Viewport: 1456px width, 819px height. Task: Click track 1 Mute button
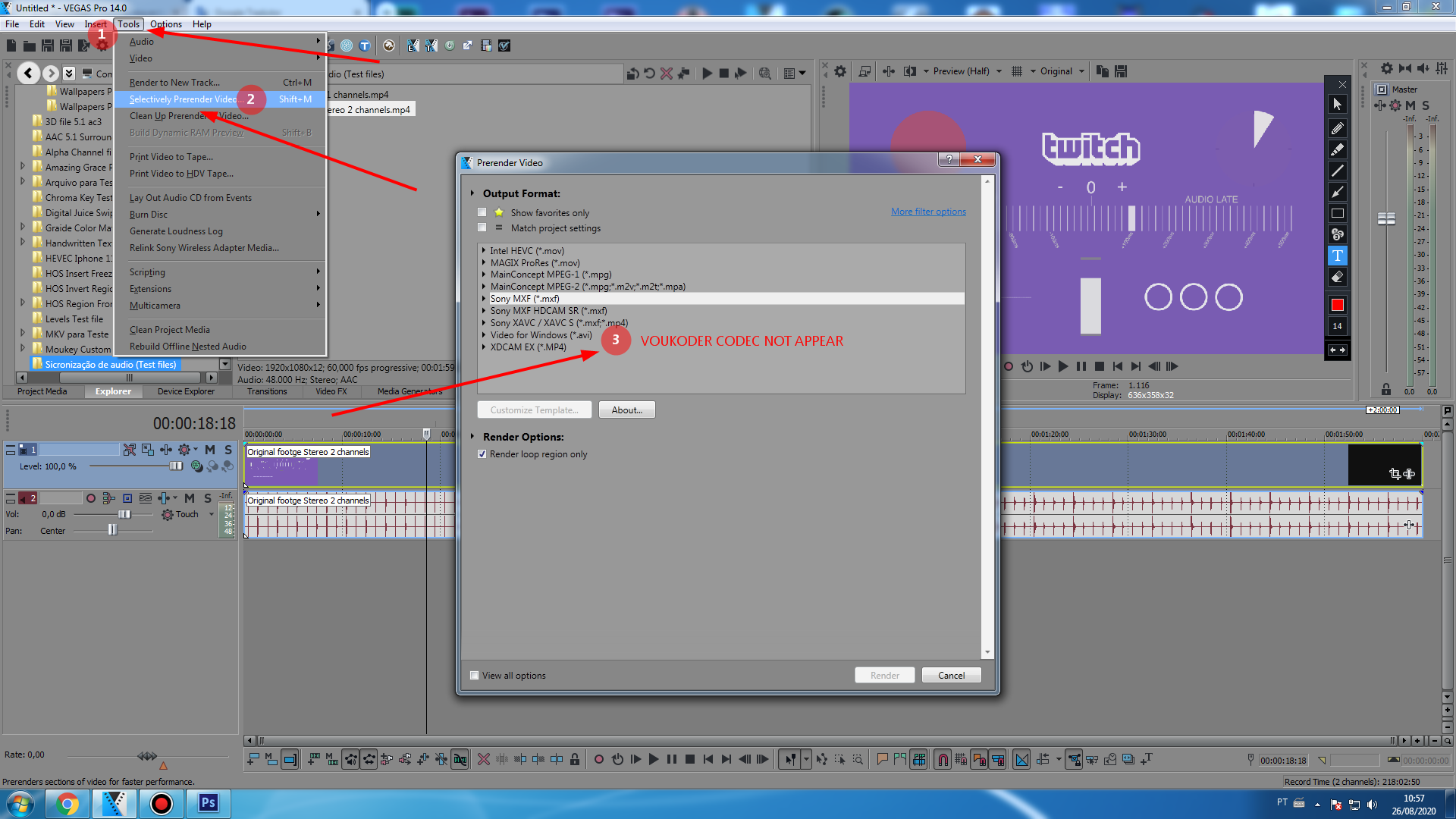(x=210, y=450)
